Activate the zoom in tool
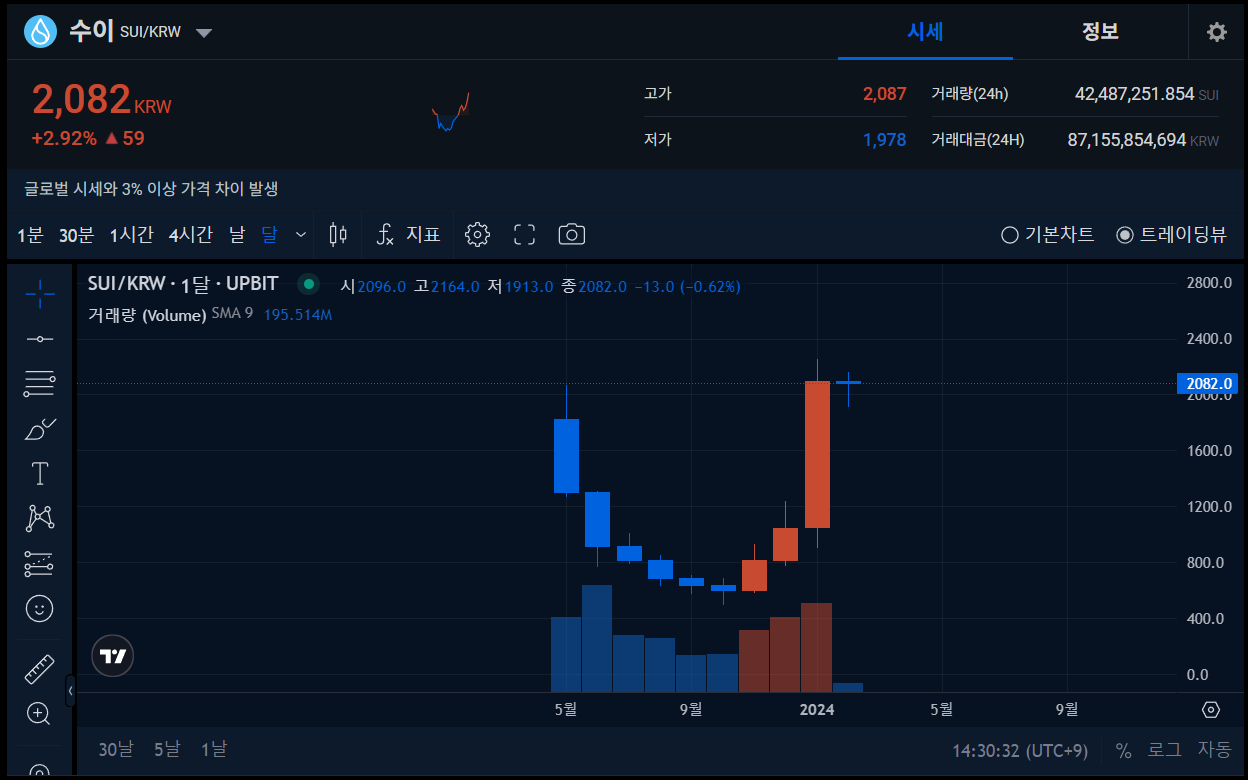Viewport: 1248px width, 780px height. click(x=40, y=713)
